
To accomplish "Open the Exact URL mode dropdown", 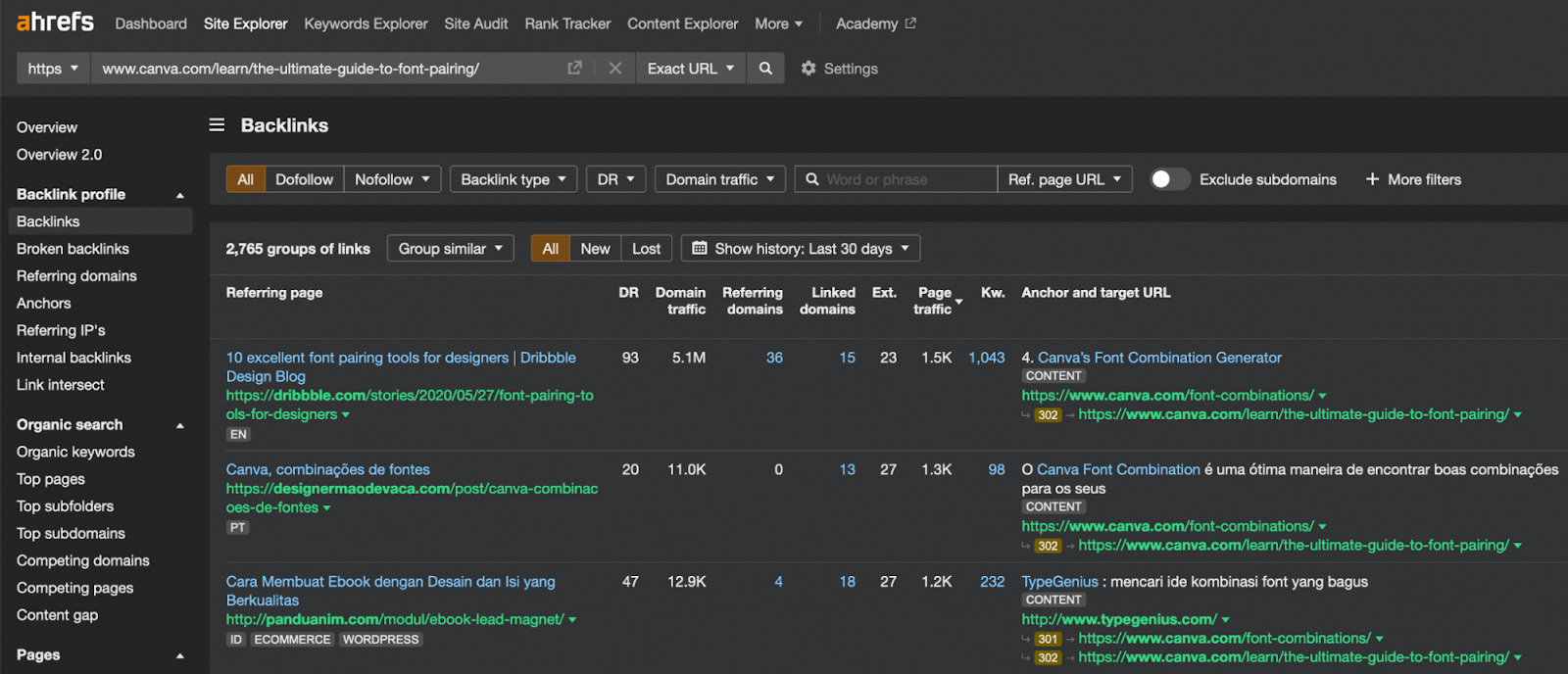I will click(691, 69).
